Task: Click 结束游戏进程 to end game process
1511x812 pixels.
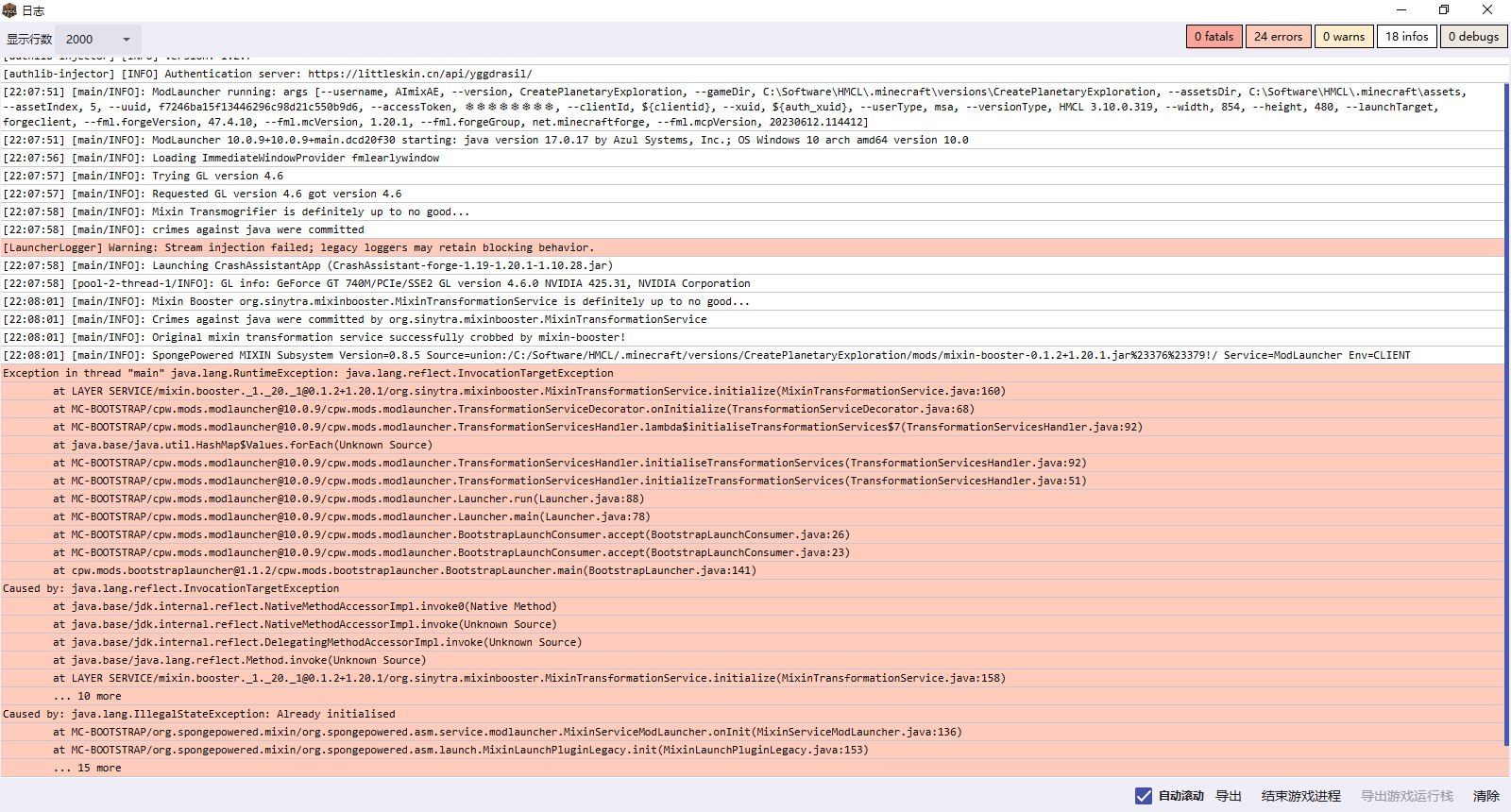Action: point(1300,796)
